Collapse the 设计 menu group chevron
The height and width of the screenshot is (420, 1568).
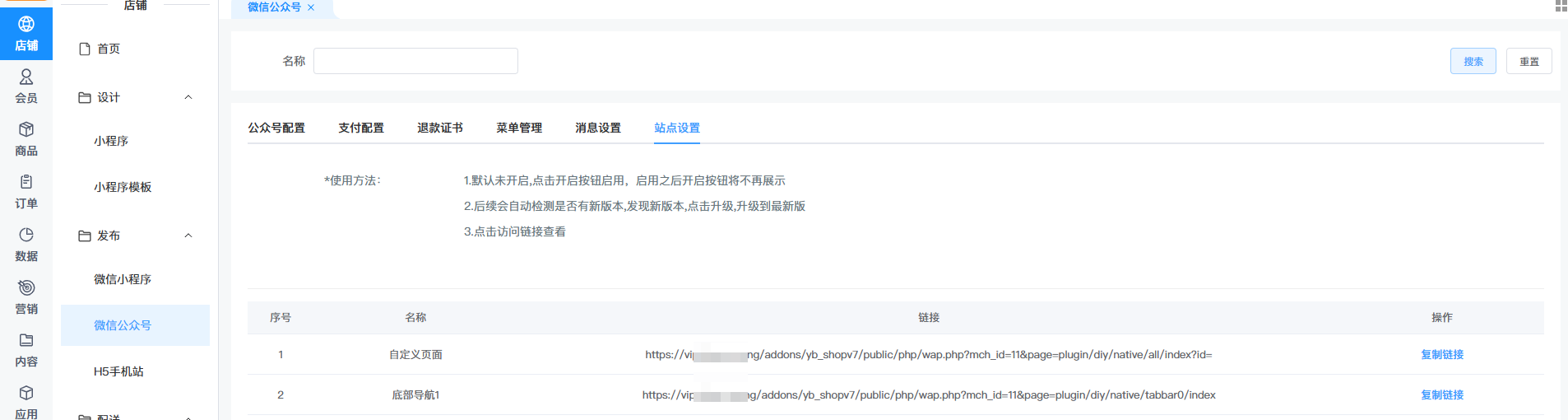pos(188,97)
